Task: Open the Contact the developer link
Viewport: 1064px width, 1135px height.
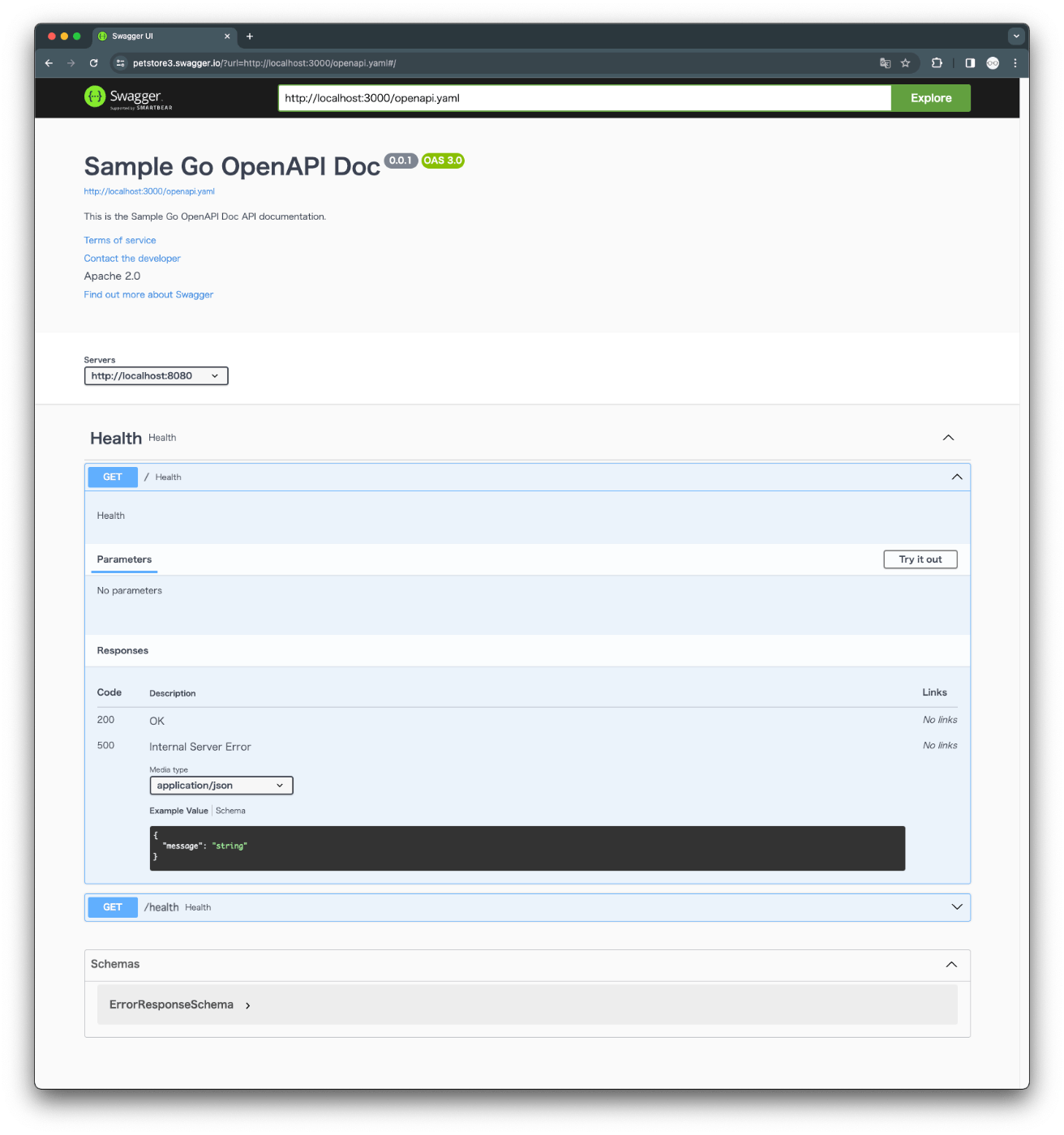Action: click(132, 259)
